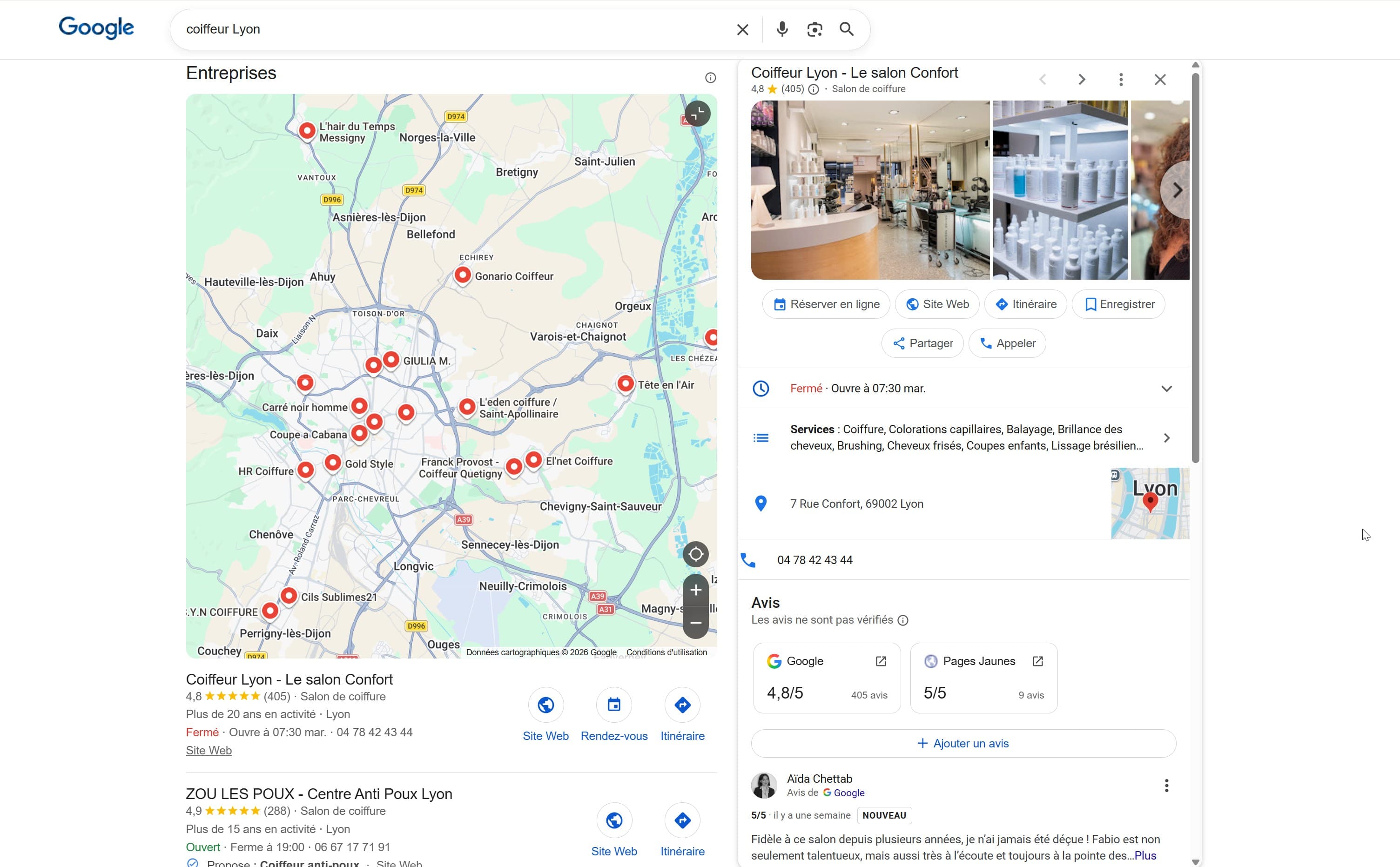Submit the search with the magnifying glass icon
The image size is (1400, 867).
[847, 29]
